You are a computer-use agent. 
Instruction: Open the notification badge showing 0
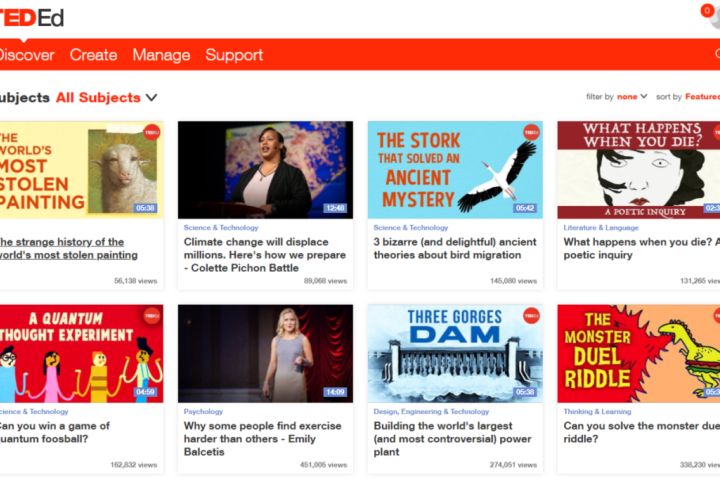coord(707,11)
